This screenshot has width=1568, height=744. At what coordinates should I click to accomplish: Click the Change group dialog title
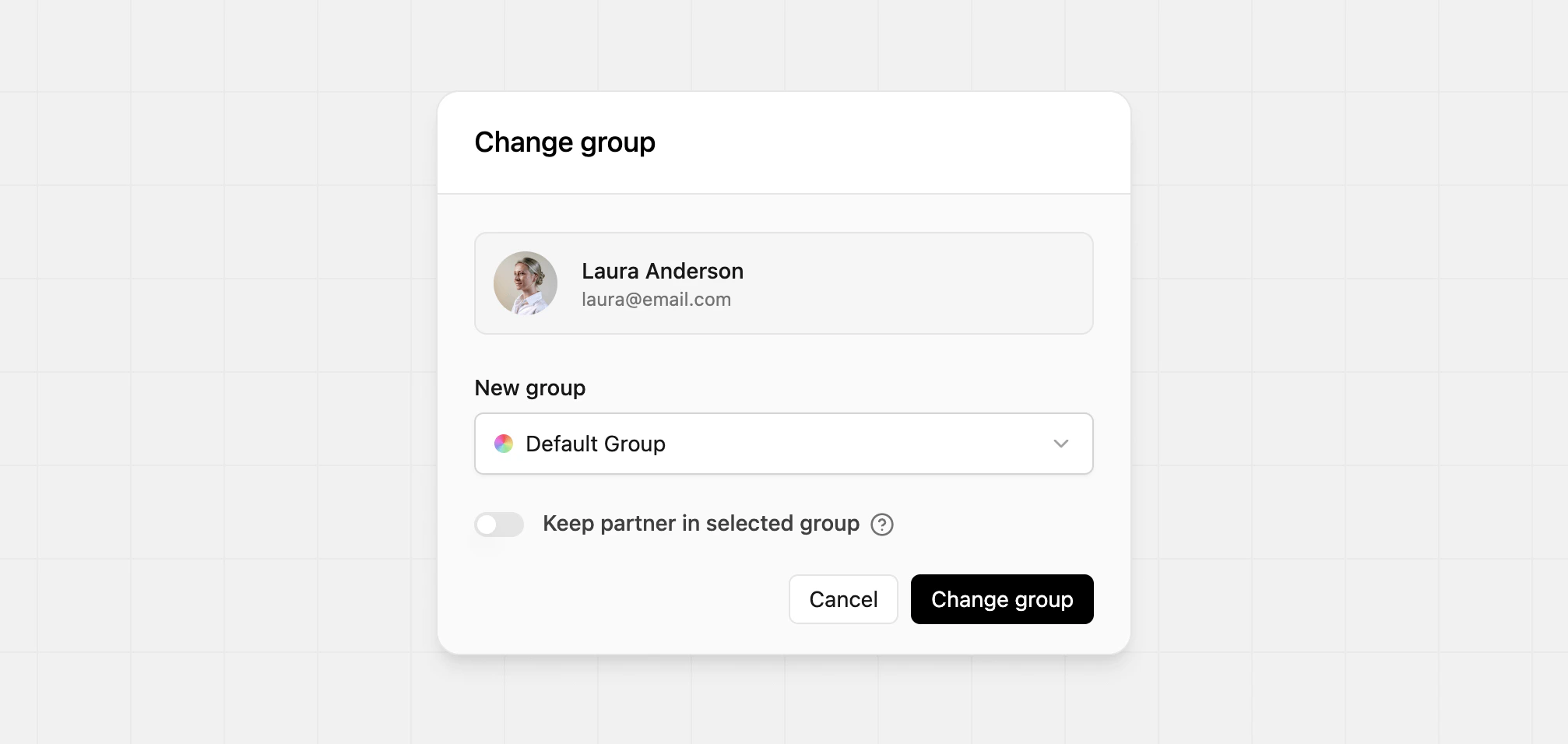click(565, 142)
